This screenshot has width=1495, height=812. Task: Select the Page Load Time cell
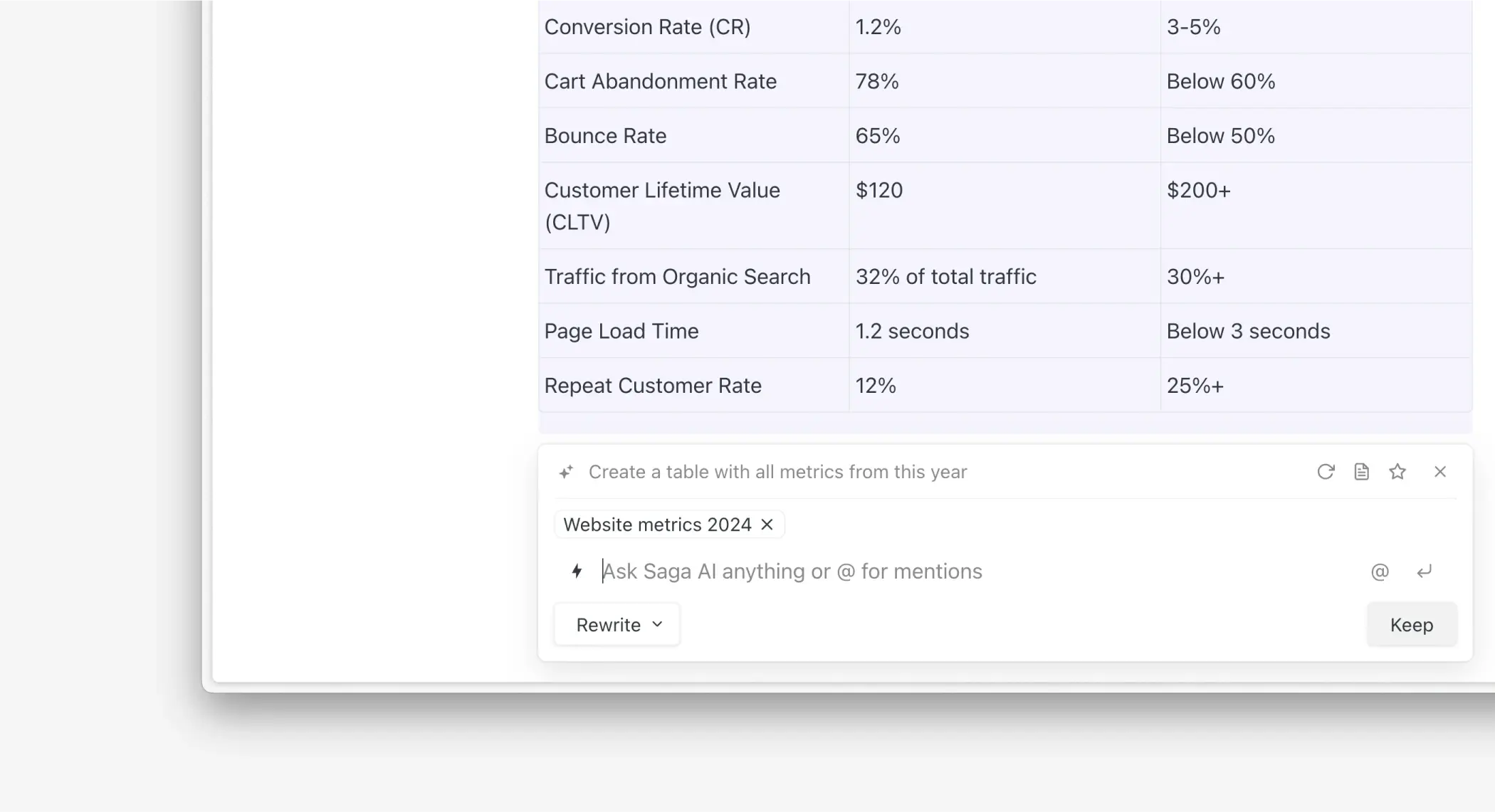621,331
